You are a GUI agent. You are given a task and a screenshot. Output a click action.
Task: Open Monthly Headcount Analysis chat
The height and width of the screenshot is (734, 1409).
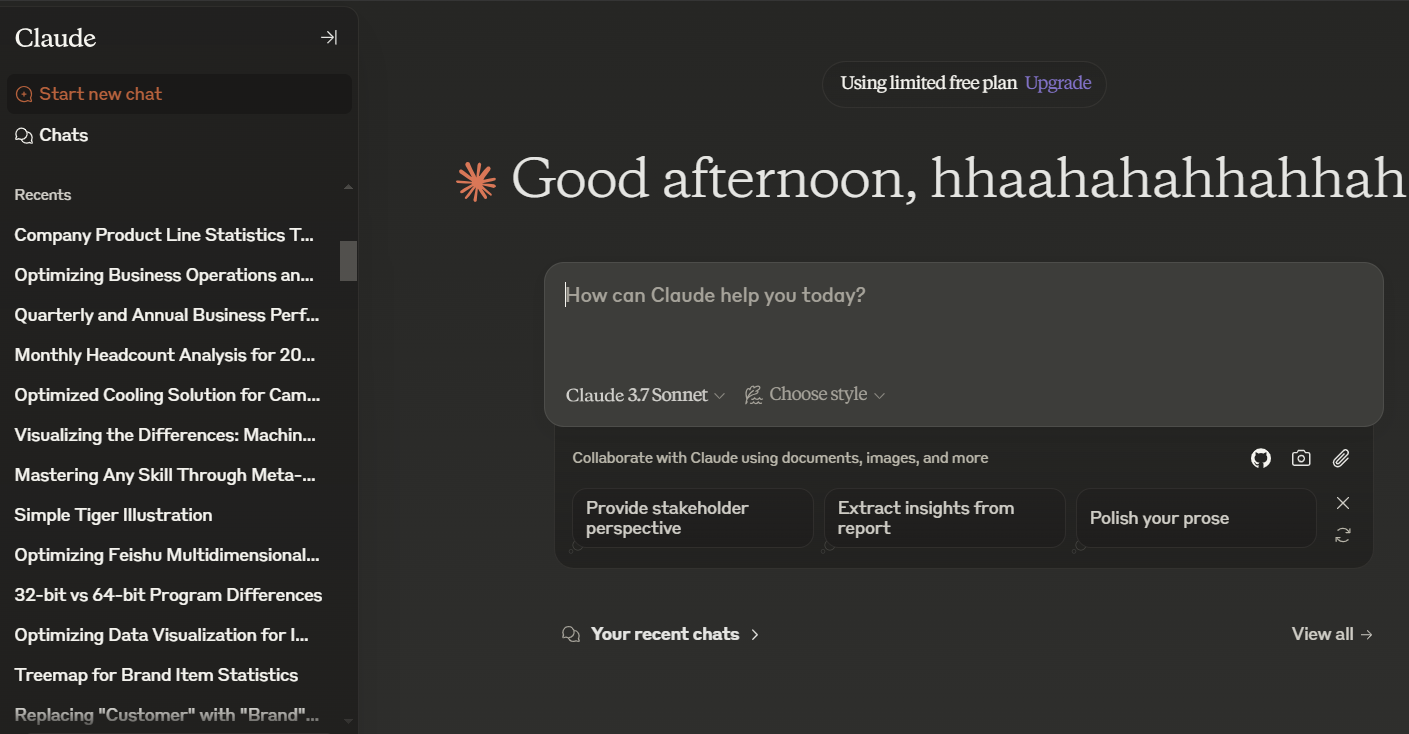click(165, 355)
